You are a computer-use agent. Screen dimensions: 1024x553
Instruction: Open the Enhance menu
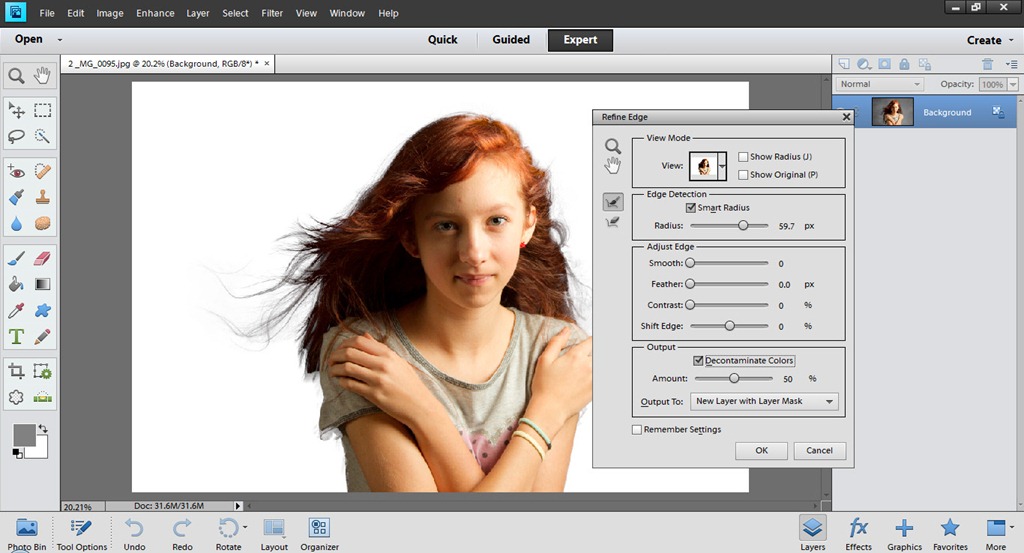[154, 13]
